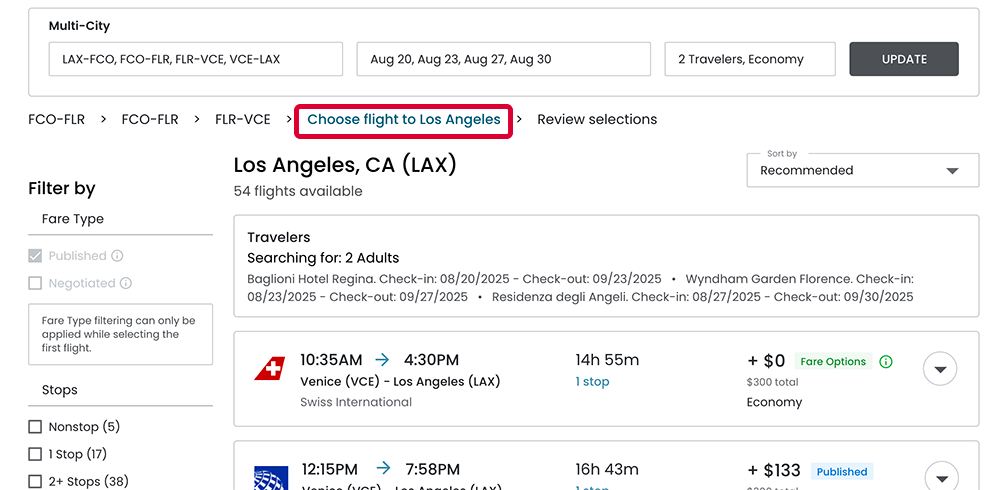Screen dimensions: 1000x490
Task: Open the Sort by Recommended dropdown
Action: [x=863, y=170]
